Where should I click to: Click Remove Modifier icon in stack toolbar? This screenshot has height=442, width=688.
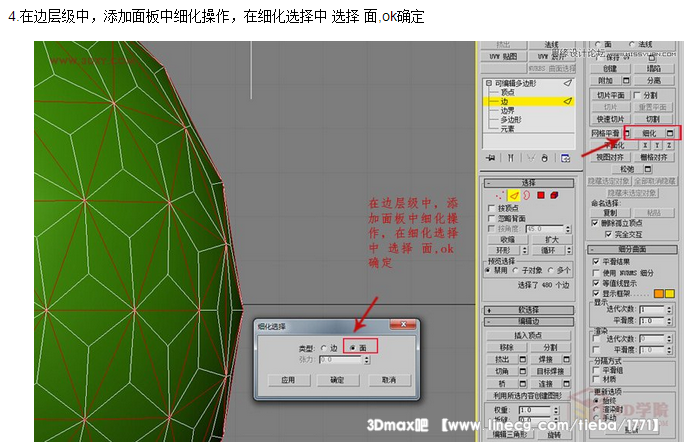(x=545, y=158)
